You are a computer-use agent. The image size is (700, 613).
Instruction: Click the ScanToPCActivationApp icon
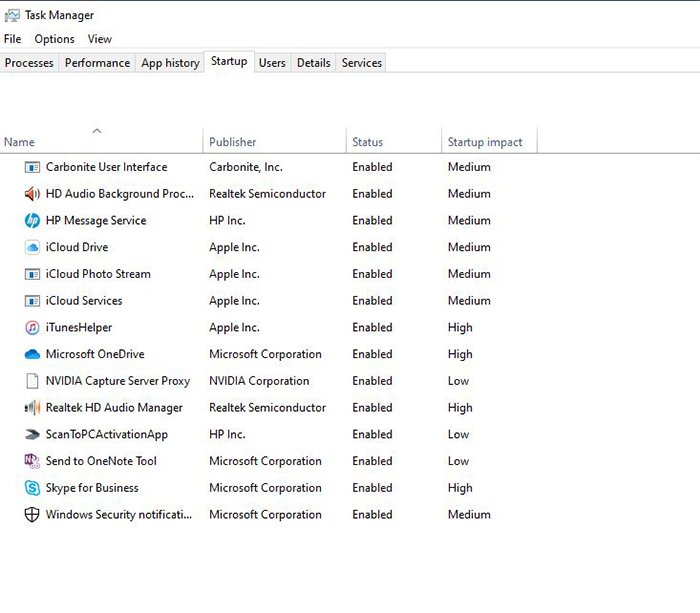pos(32,435)
